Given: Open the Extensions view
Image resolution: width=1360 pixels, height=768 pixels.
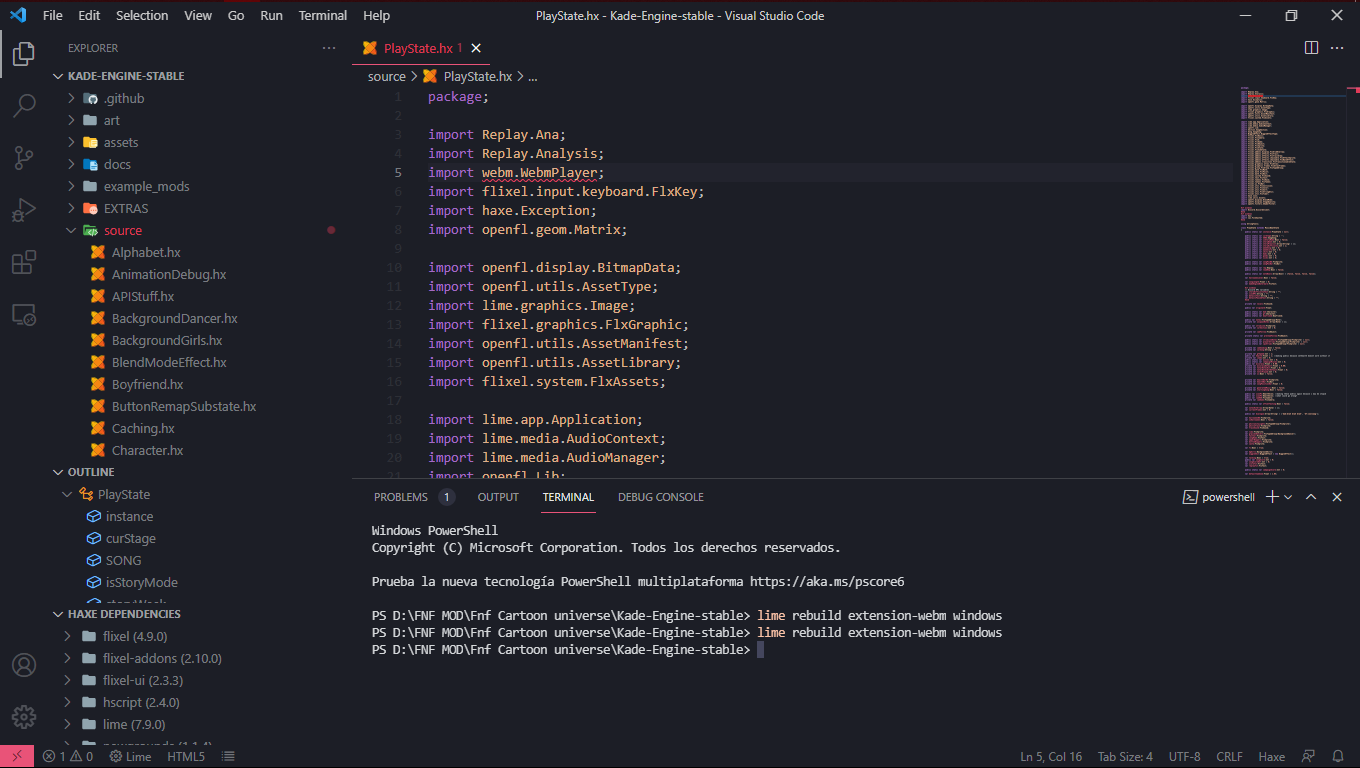Looking at the screenshot, I should pos(24,262).
